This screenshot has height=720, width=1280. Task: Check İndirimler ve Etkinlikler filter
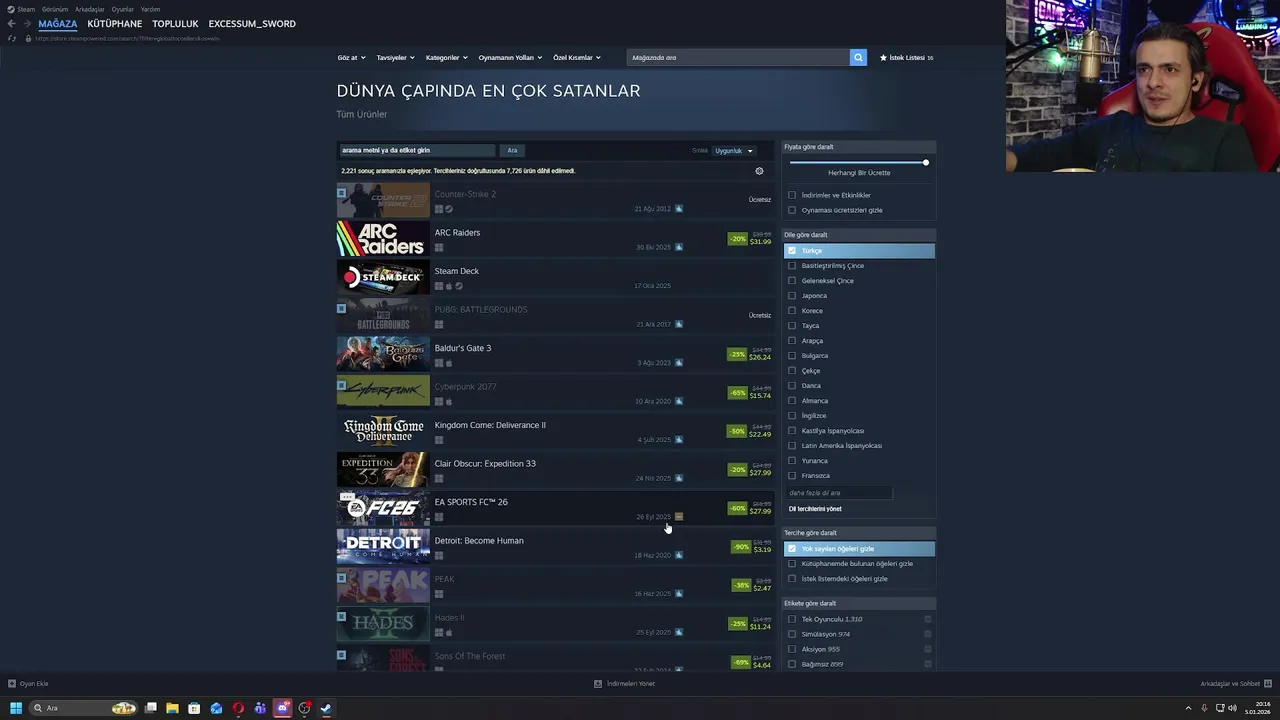792,195
